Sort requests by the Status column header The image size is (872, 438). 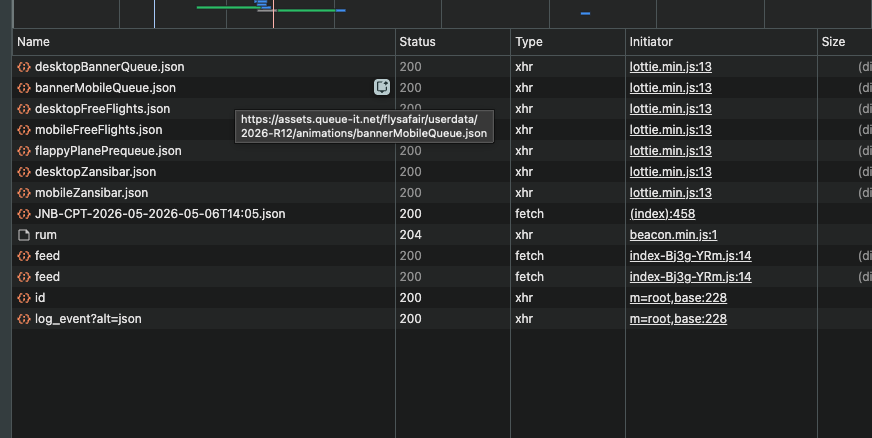[453, 42]
